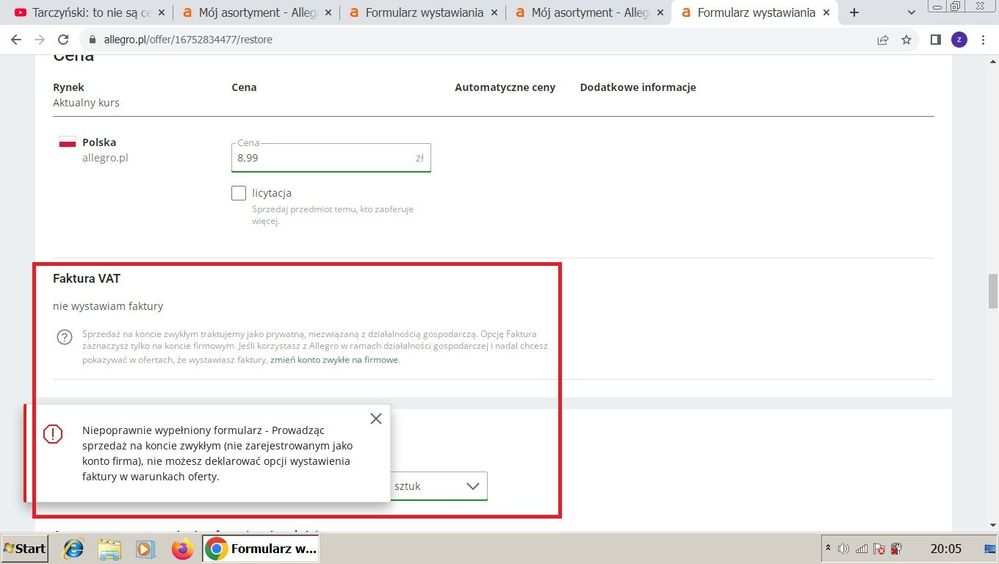Open the Windows Start menu
This screenshot has height=564, width=999.
click(25, 549)
